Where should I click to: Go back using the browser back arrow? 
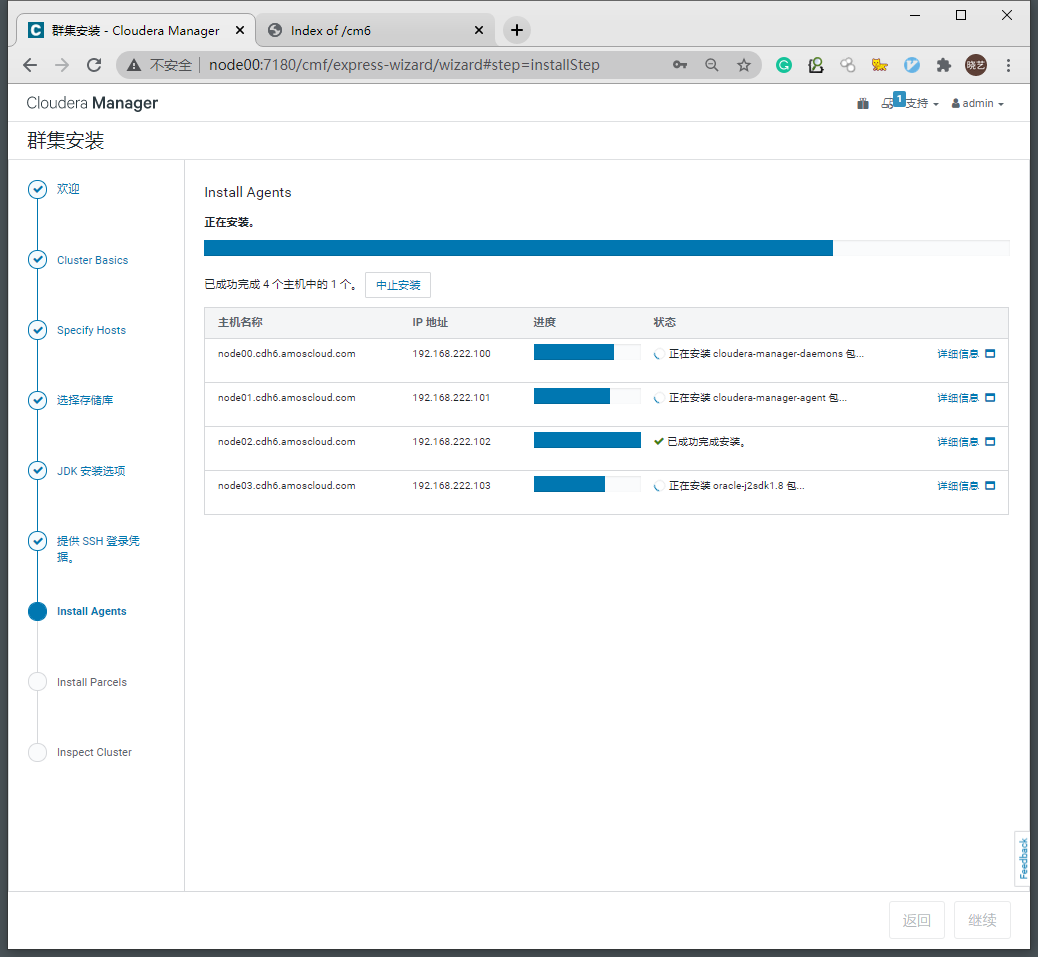click(30, 65)
